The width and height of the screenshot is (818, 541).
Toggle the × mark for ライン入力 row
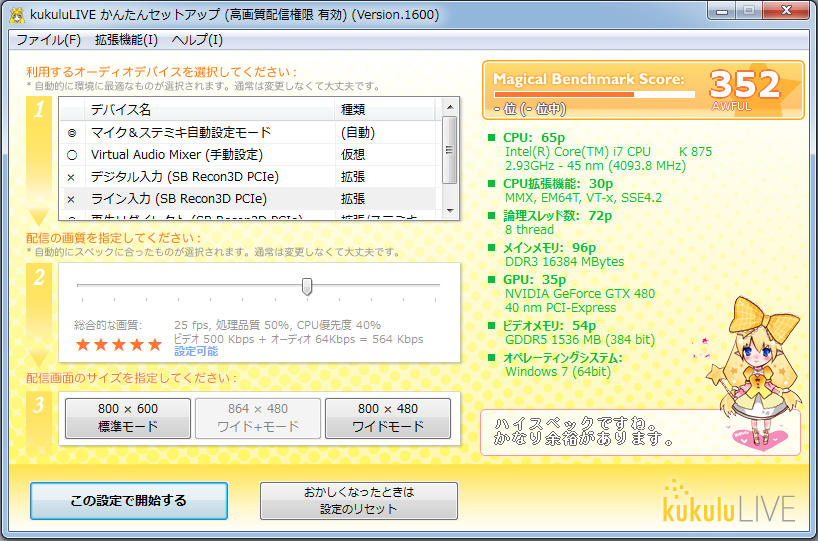click(71, 199)
